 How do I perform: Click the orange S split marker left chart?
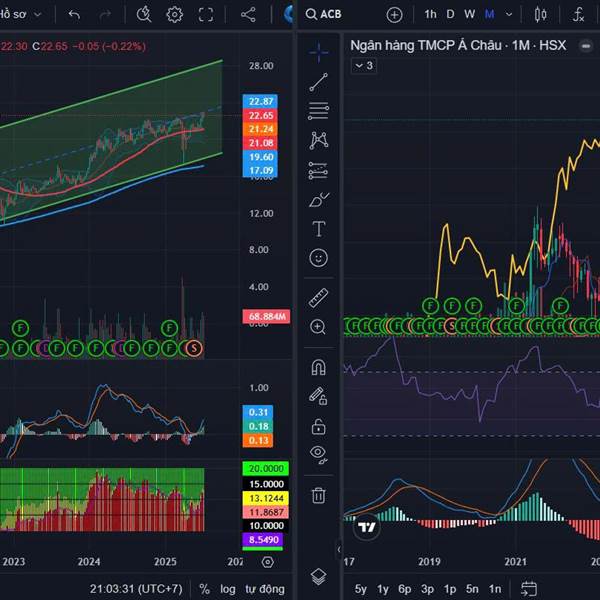[x=194, y=348]
